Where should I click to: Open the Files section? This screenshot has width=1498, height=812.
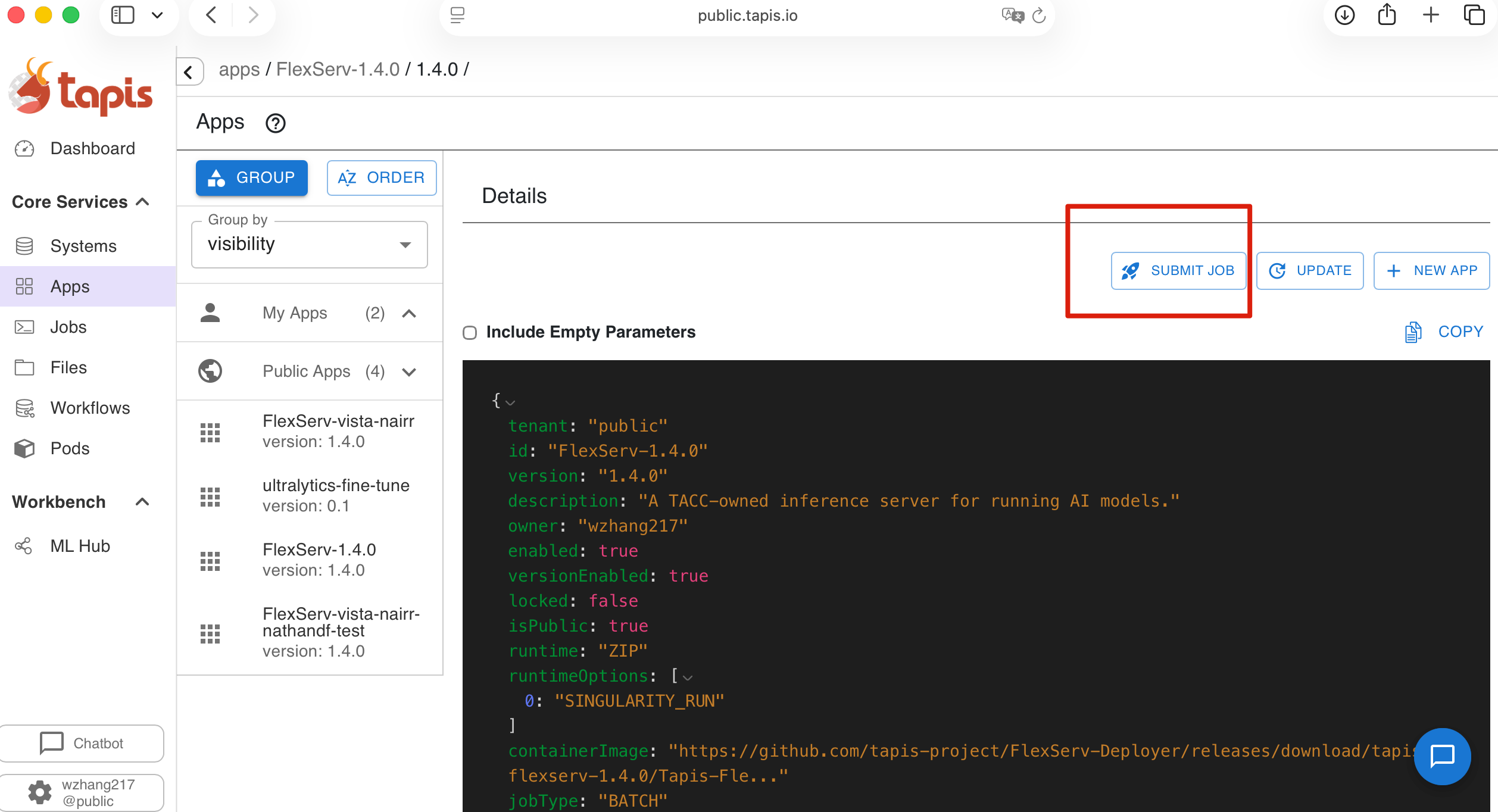[x=88, y=367]
